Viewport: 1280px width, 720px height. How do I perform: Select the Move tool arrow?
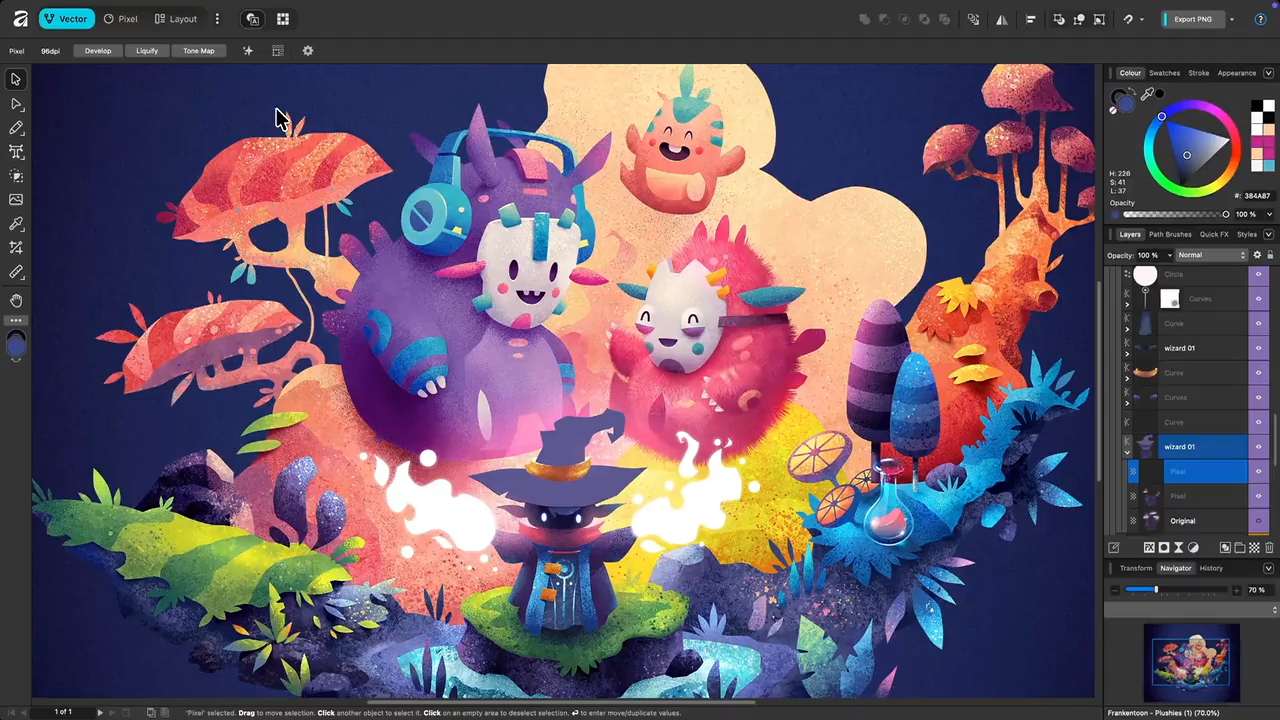click(16, 79)
